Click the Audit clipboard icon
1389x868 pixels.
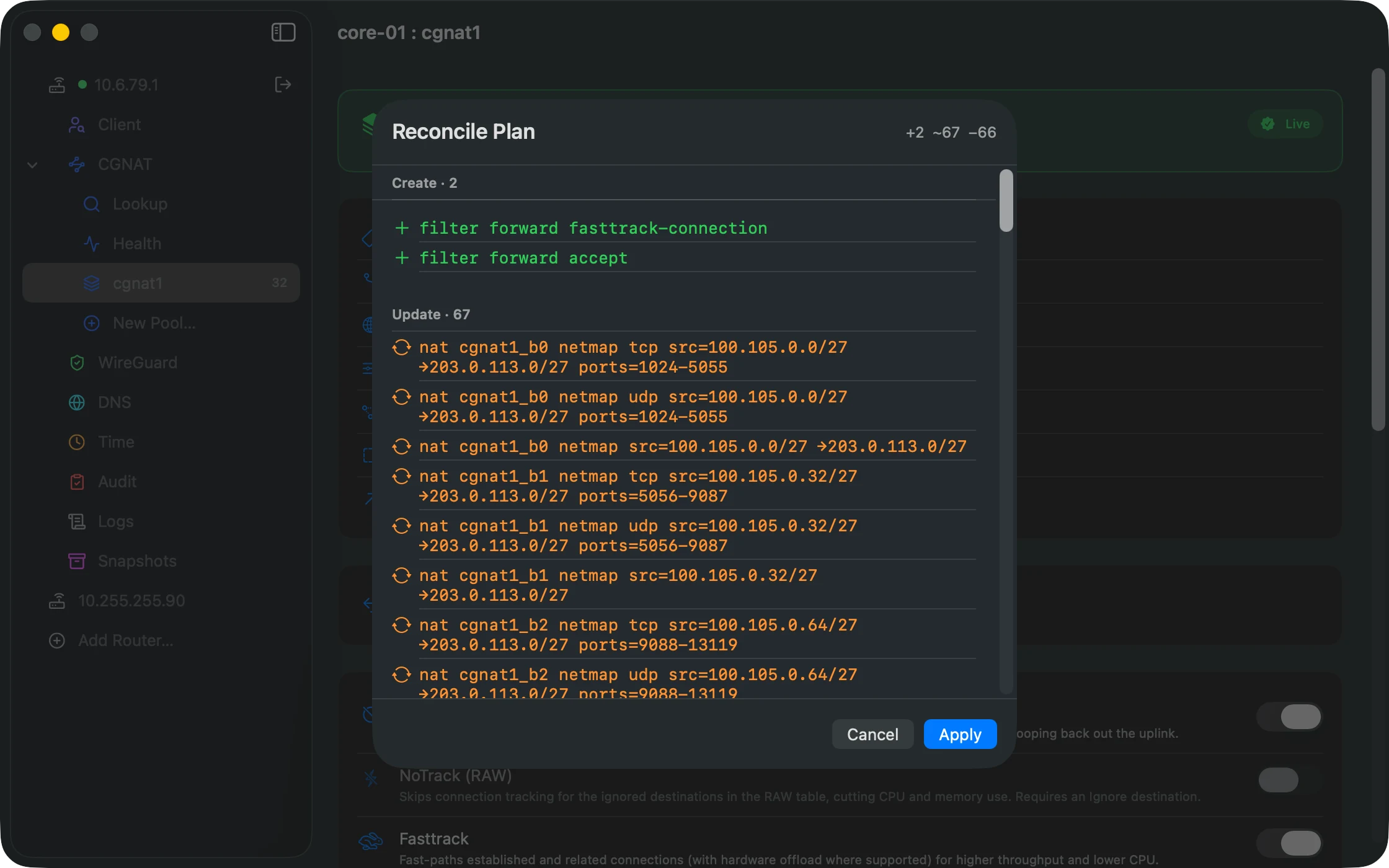click(77, 482)
